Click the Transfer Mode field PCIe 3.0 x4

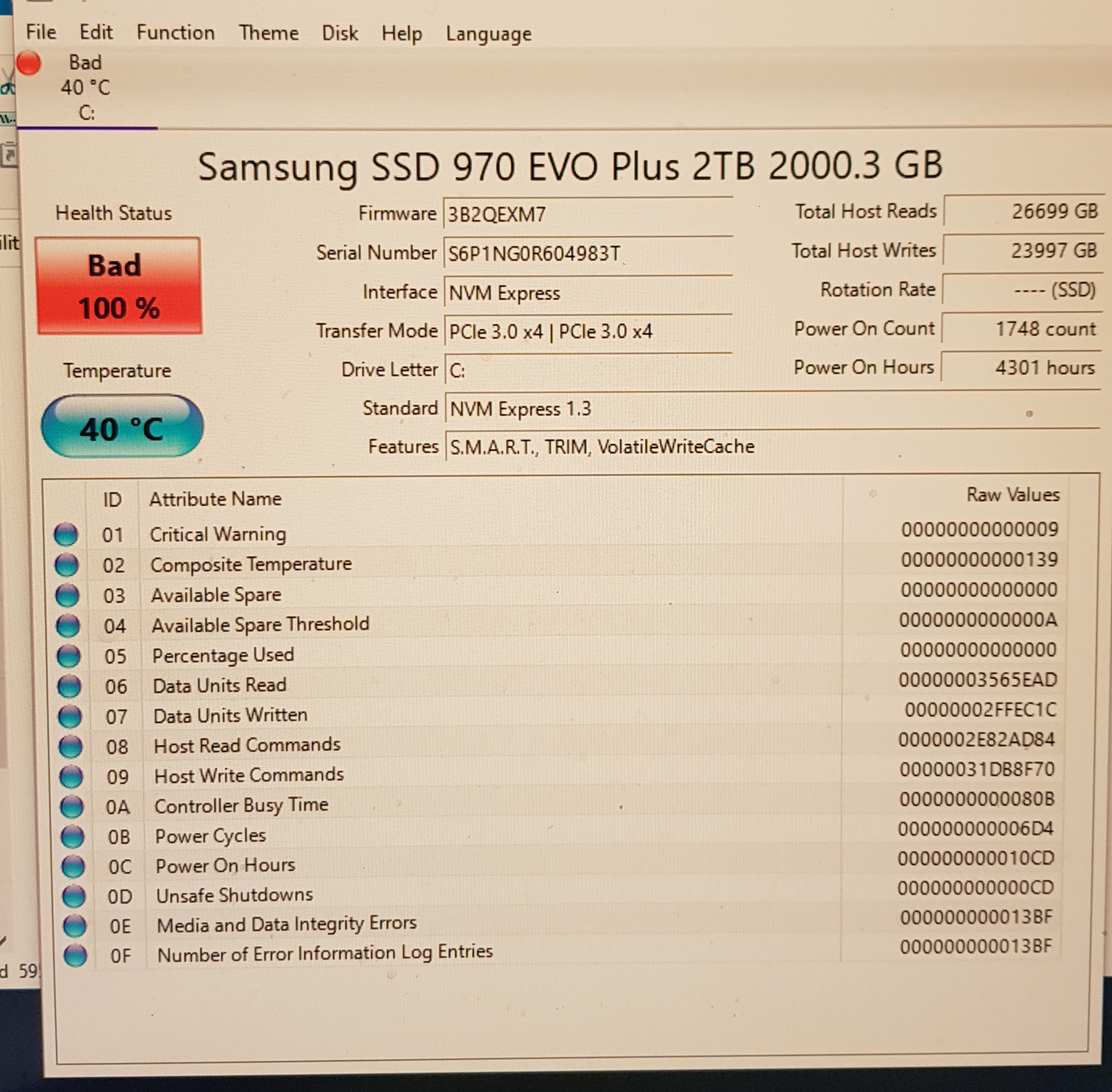(x=588, y=331)
